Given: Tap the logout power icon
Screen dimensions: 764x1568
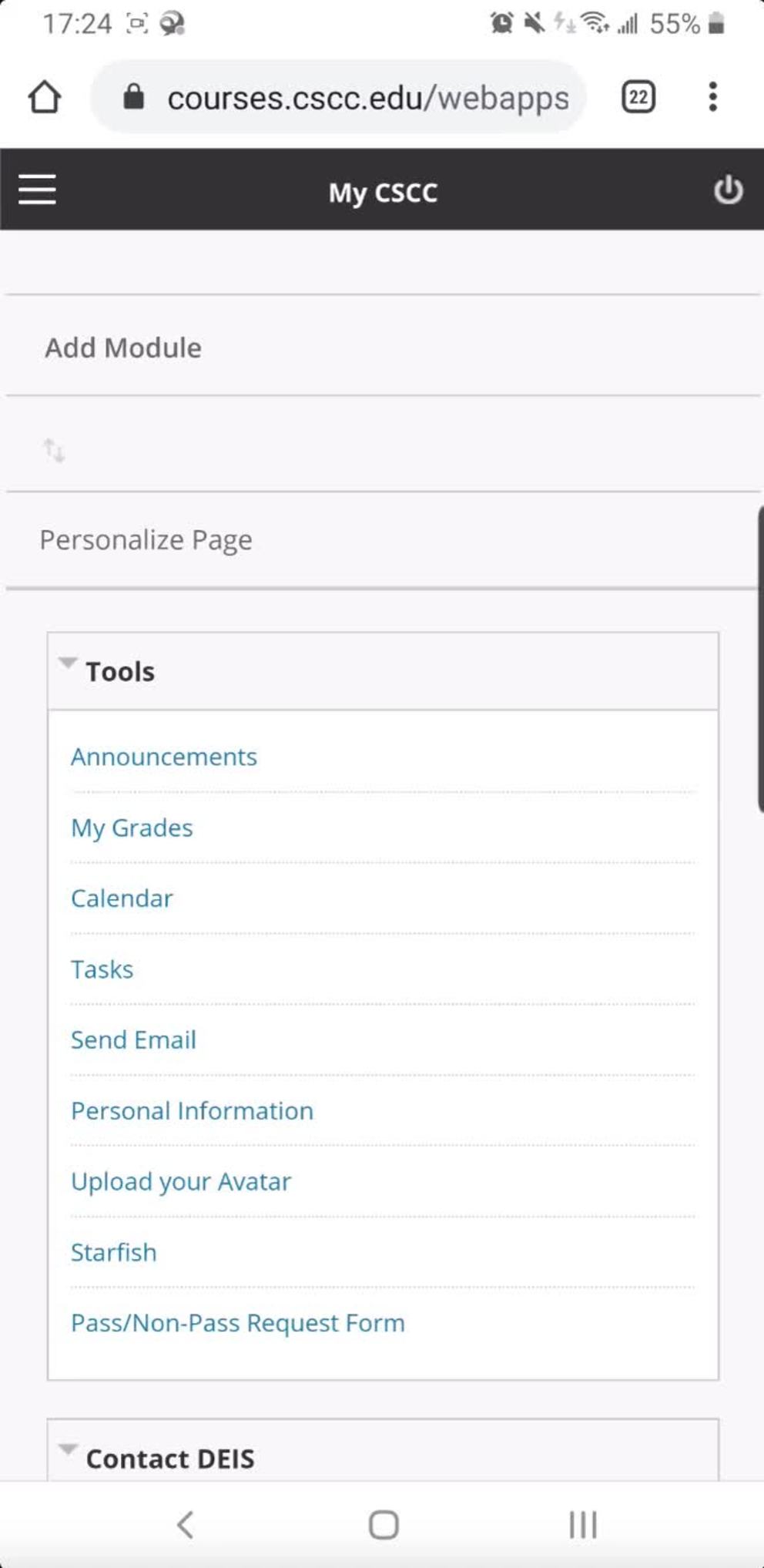Looking at the screenshot, I should pos(728,190).
